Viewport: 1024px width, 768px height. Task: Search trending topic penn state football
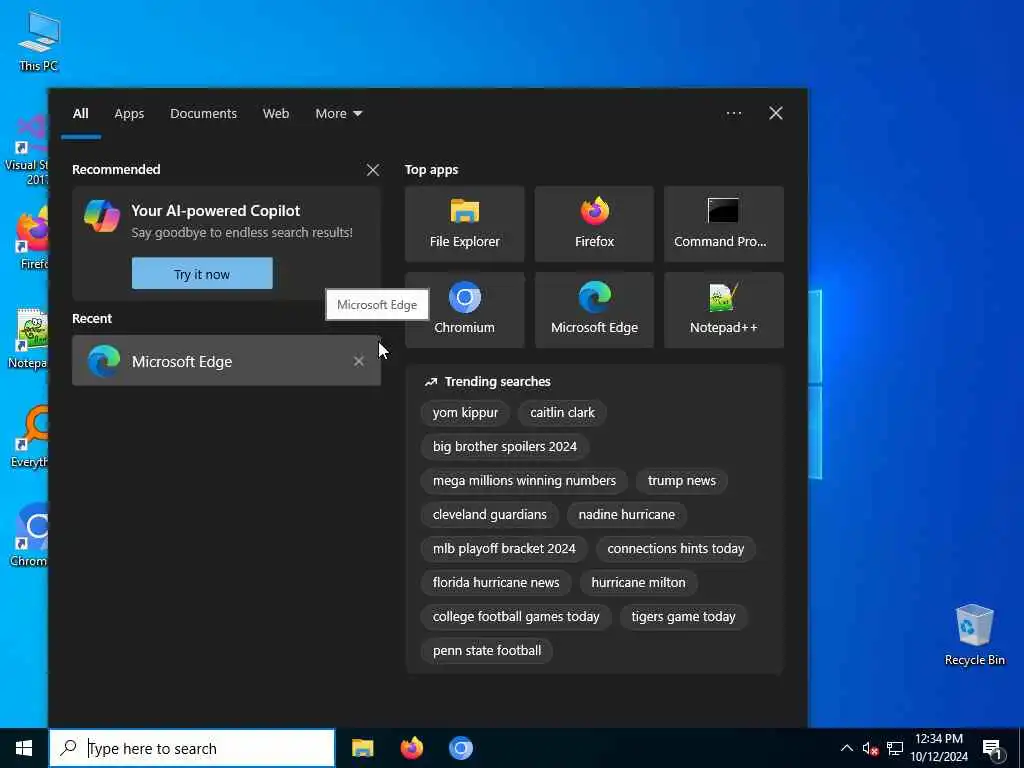tap(487, 650)
